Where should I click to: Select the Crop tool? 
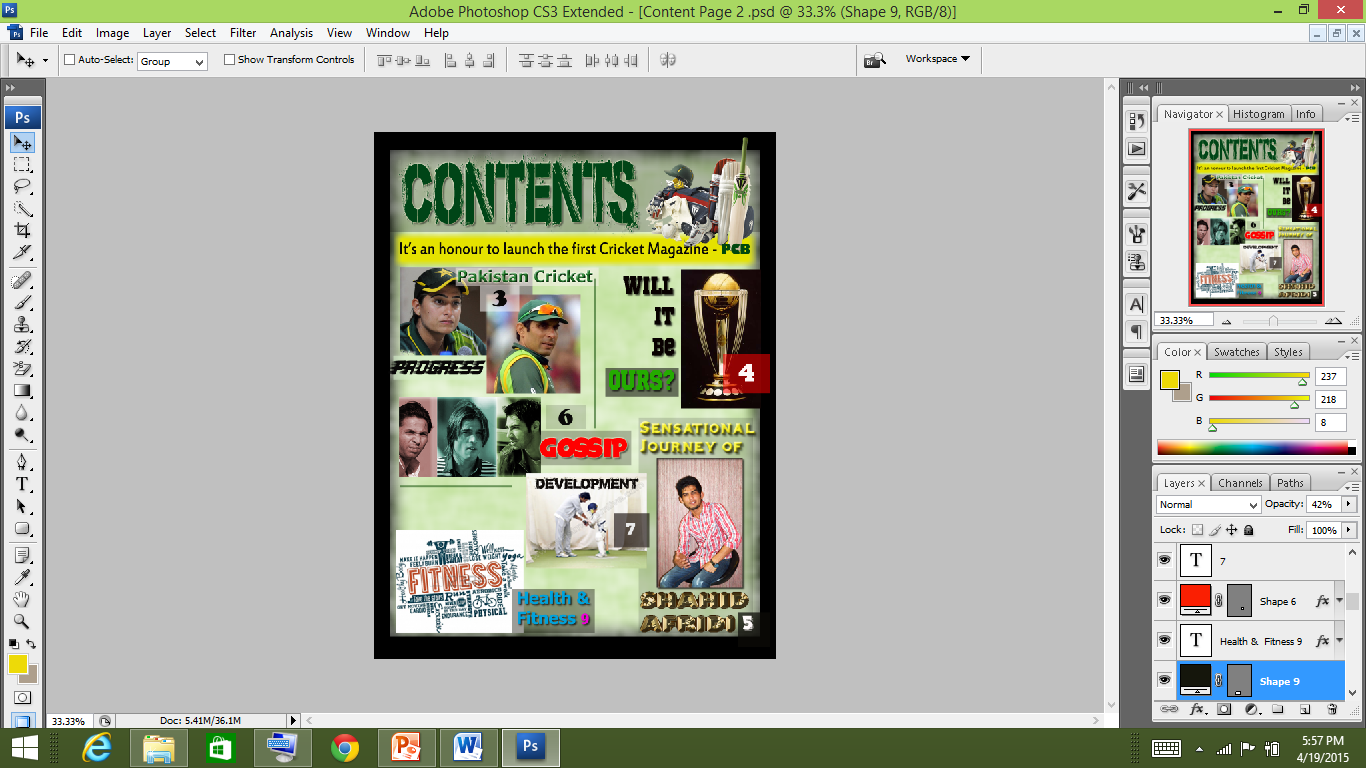(22, 230)
